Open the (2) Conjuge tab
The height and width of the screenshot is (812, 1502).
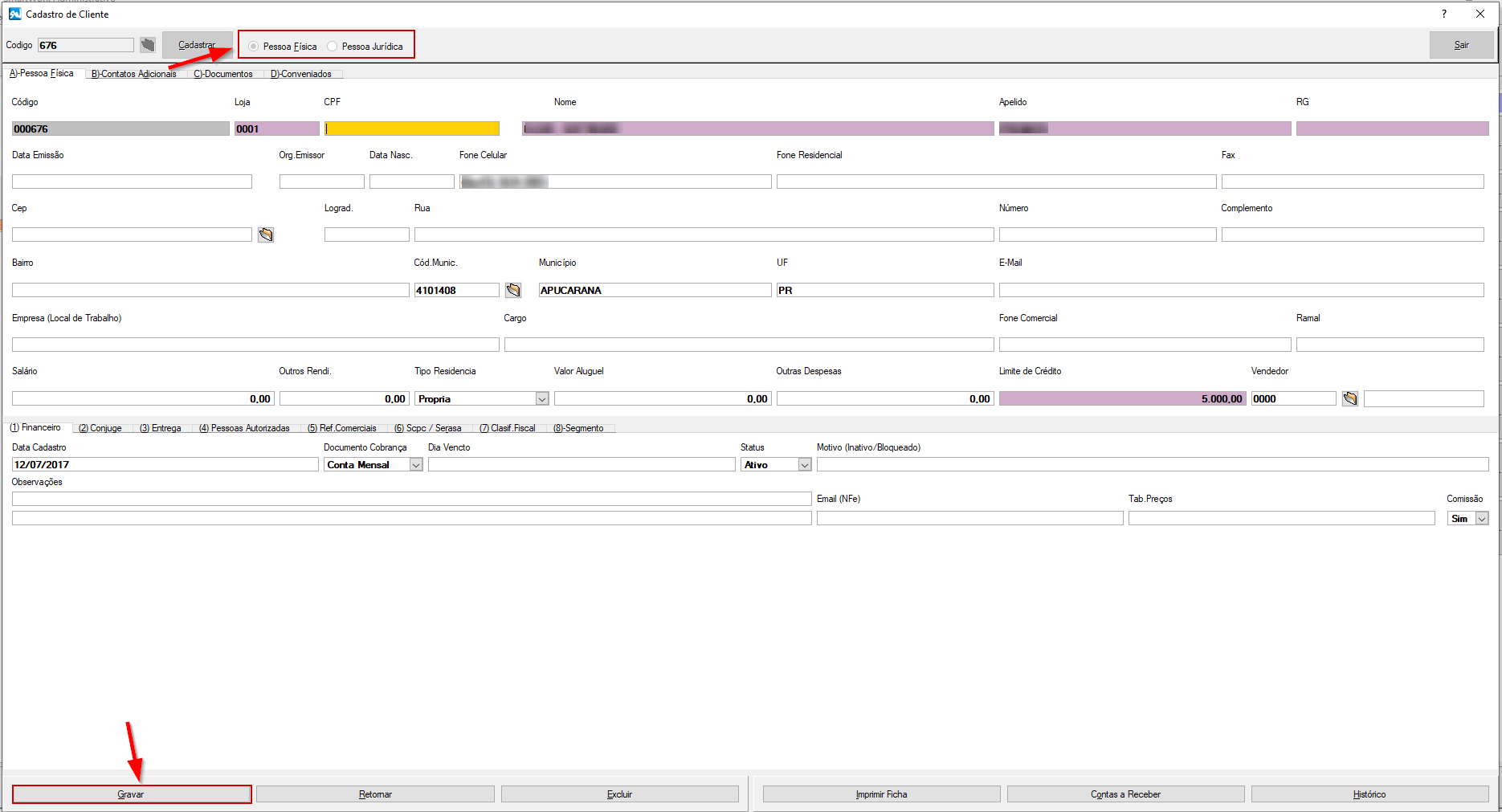[100, 428]
